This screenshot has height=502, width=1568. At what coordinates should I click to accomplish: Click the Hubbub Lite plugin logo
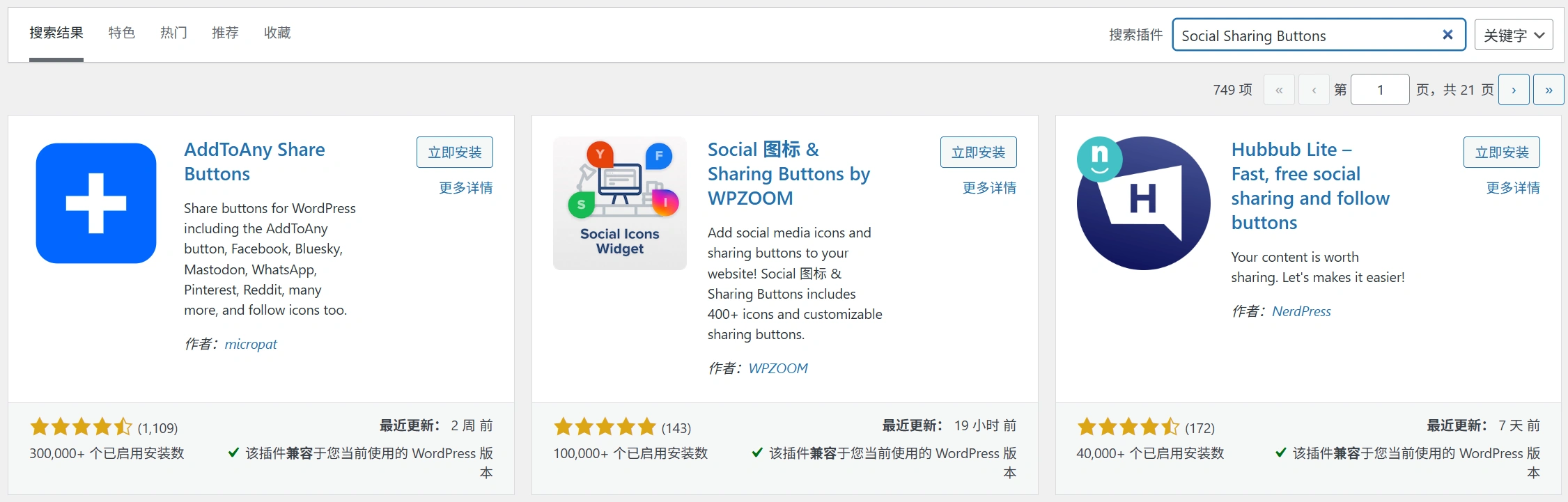tap(1143, 203)
